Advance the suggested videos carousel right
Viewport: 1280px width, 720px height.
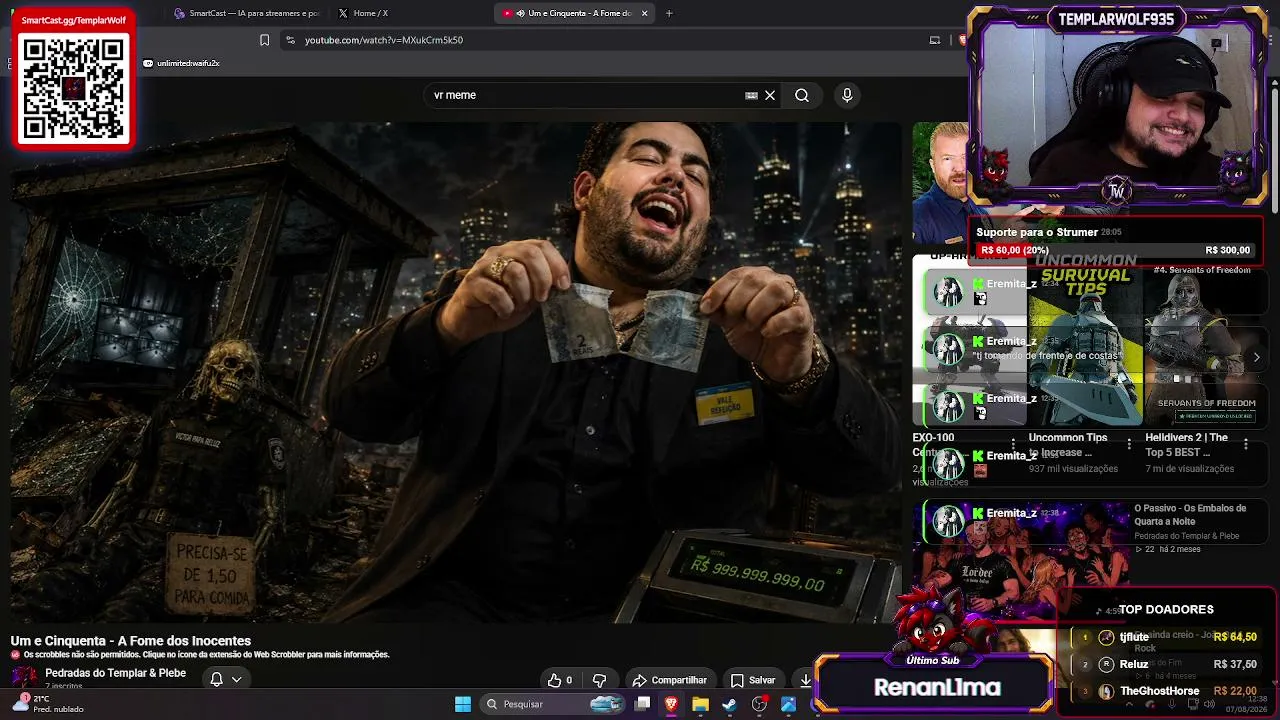1256,357
